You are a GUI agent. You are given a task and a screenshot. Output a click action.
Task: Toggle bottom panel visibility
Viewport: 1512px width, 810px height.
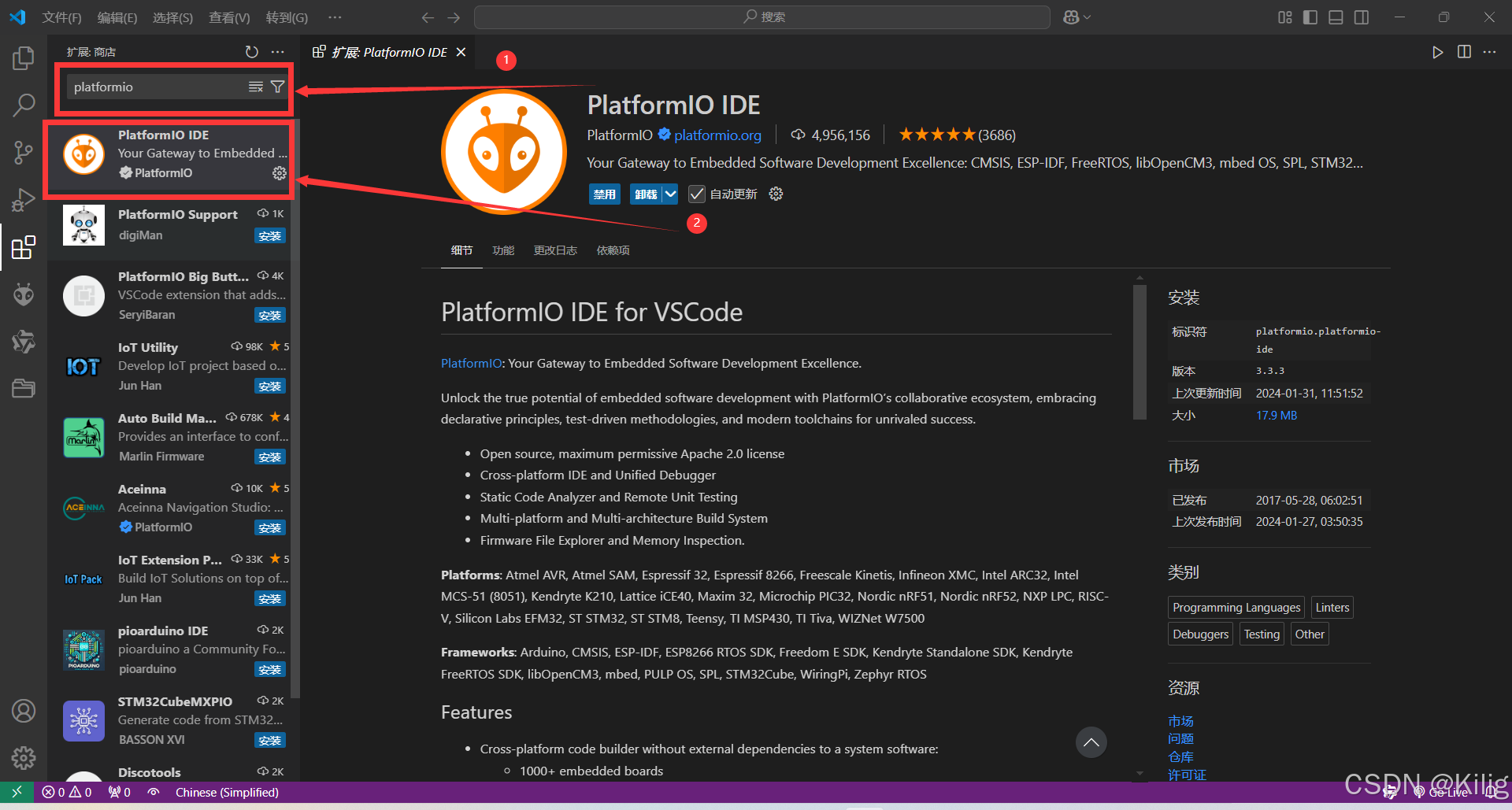click(x=1336, y=17)
